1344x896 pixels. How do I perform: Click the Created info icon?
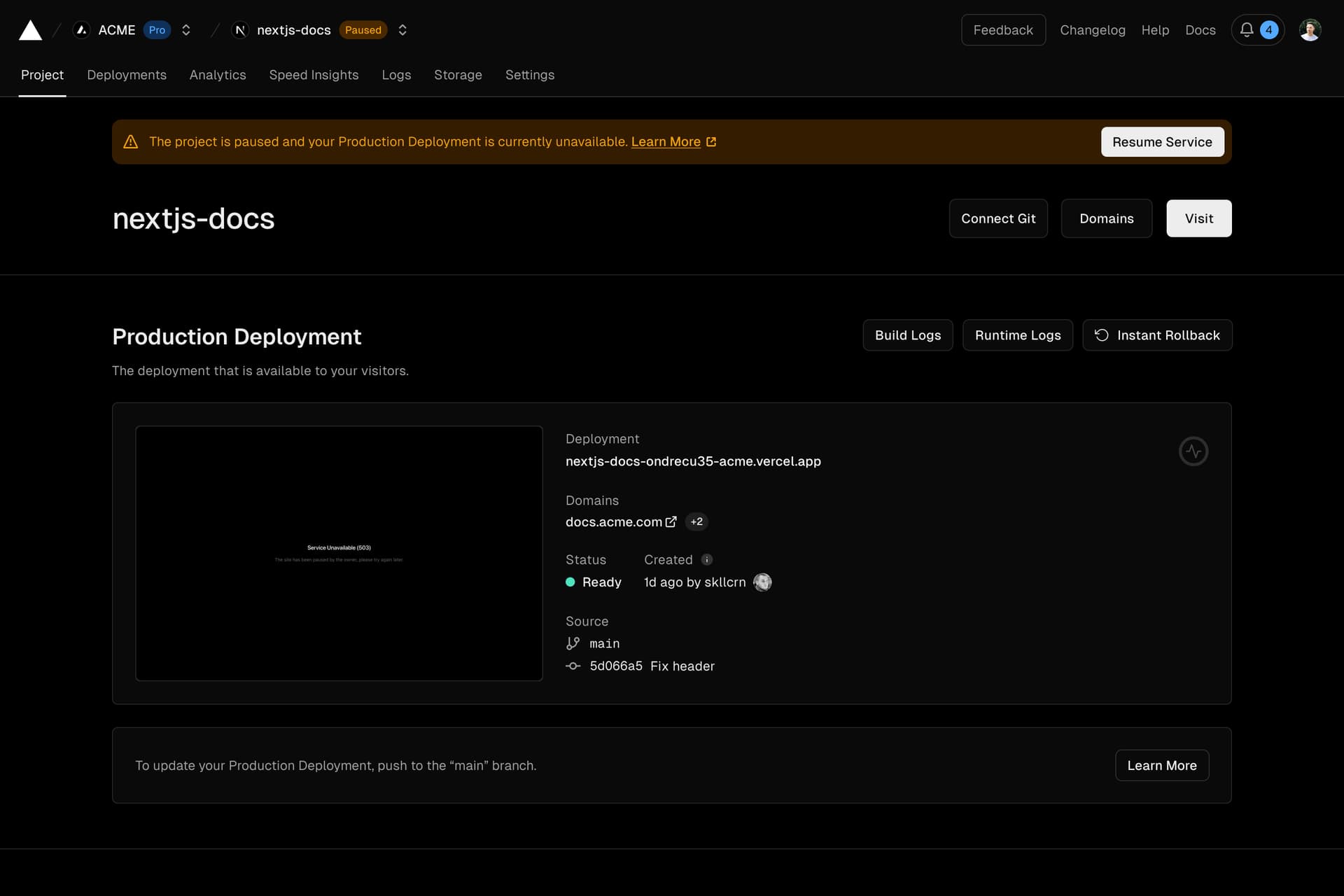[x=707, y=559]
